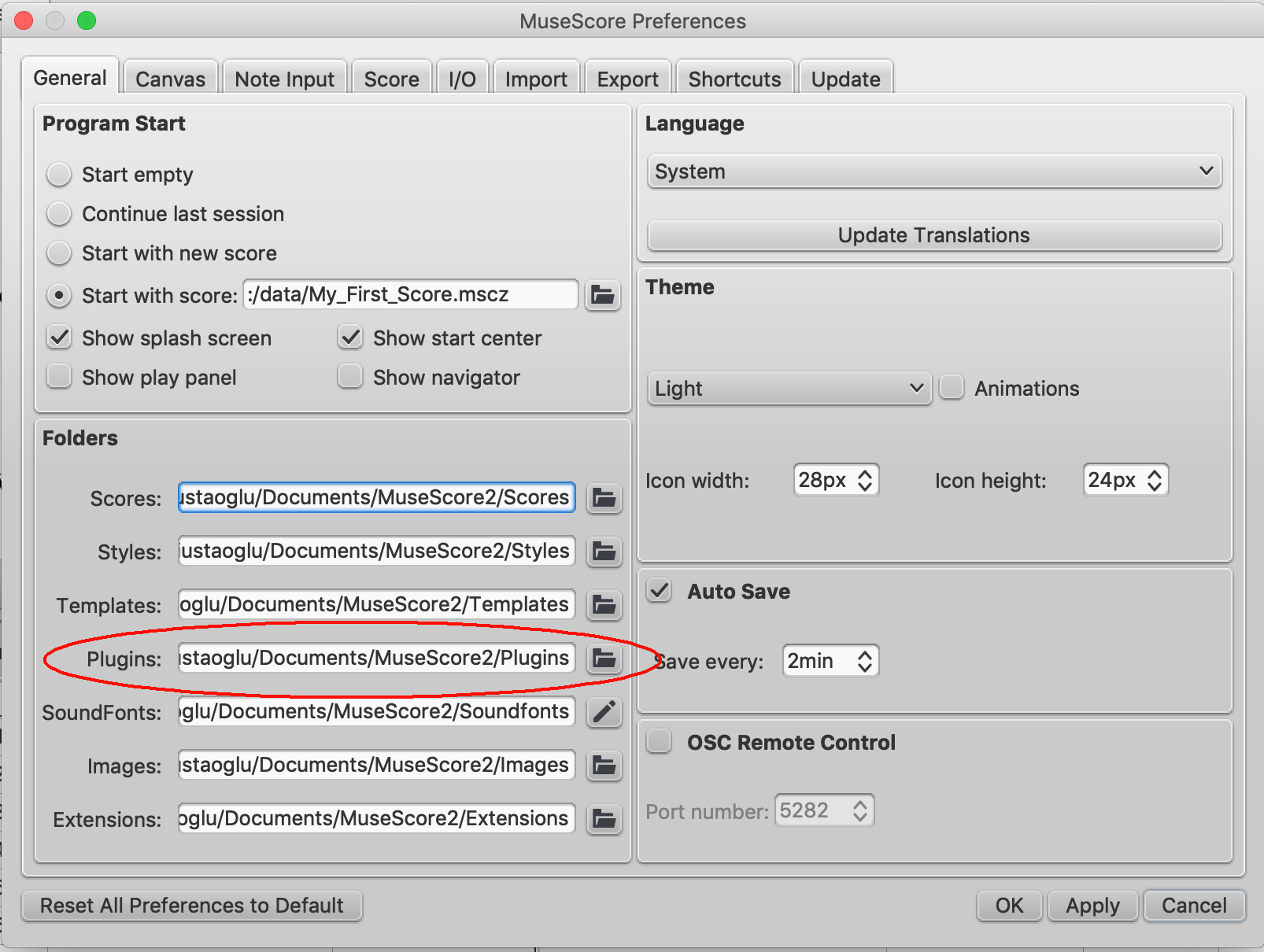Select the Start empty option
This screenshot has height=952, width=1264.
click(x=59, y=174)
